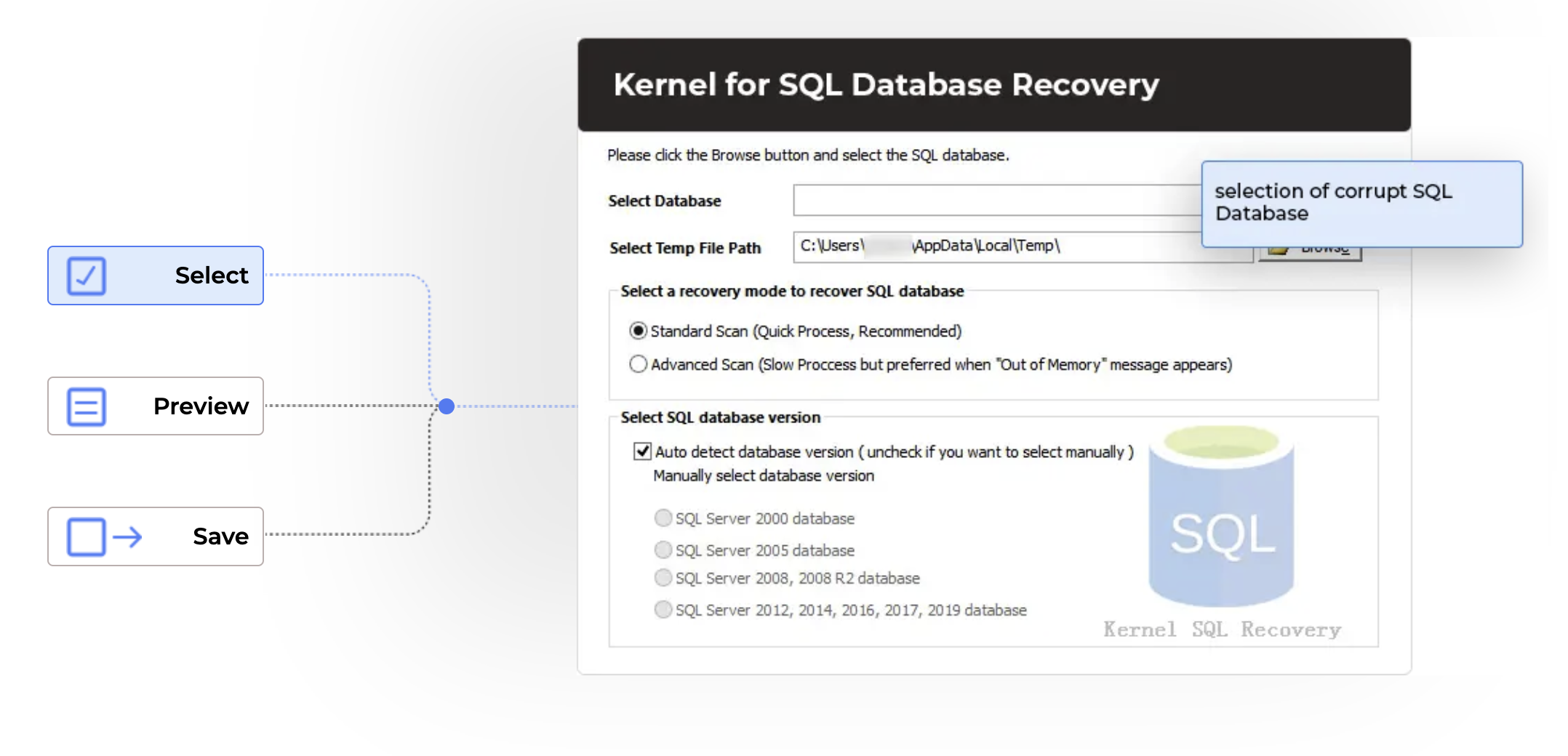Choose Advanced Scan recovery mode

[639, 364]
